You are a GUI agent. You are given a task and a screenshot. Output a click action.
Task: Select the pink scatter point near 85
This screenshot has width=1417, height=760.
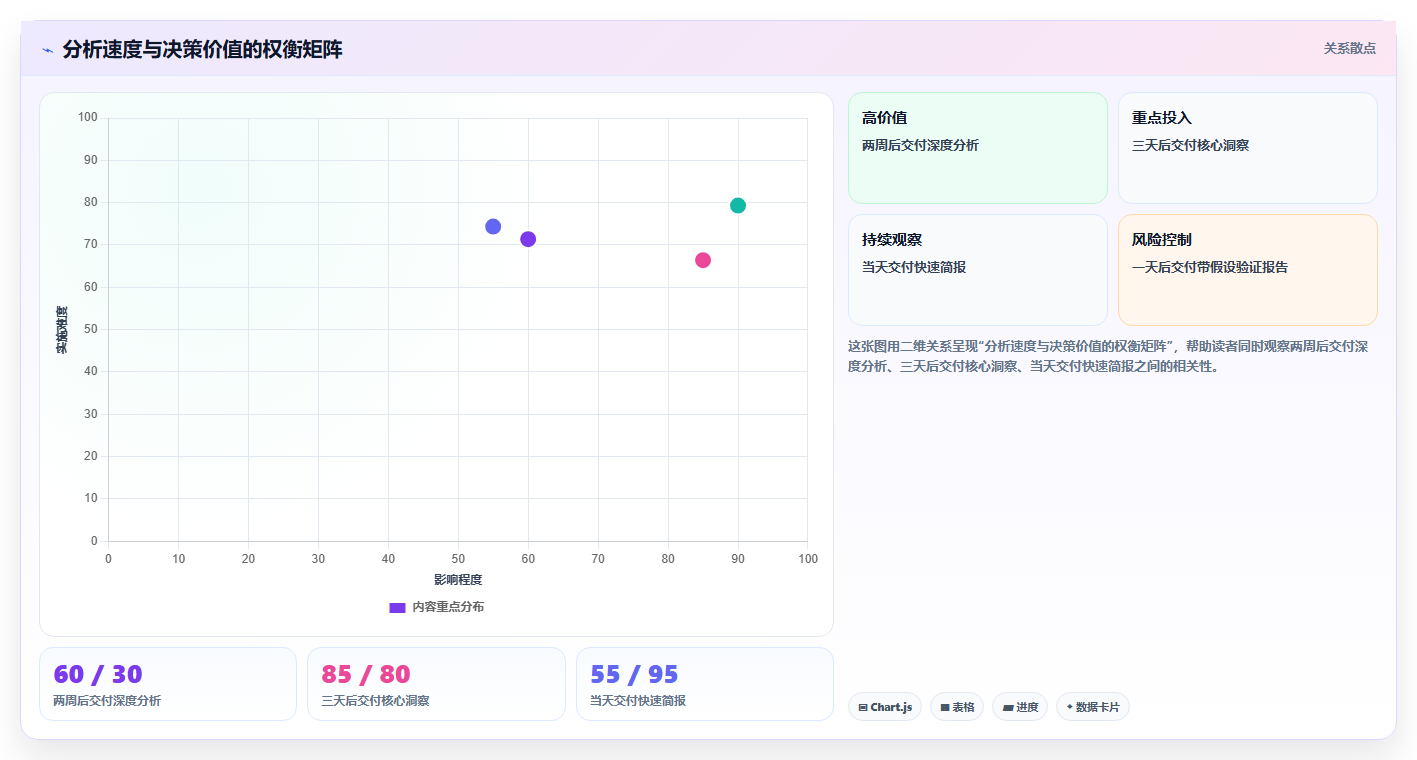pyautogui.click(x=703, y=260)
